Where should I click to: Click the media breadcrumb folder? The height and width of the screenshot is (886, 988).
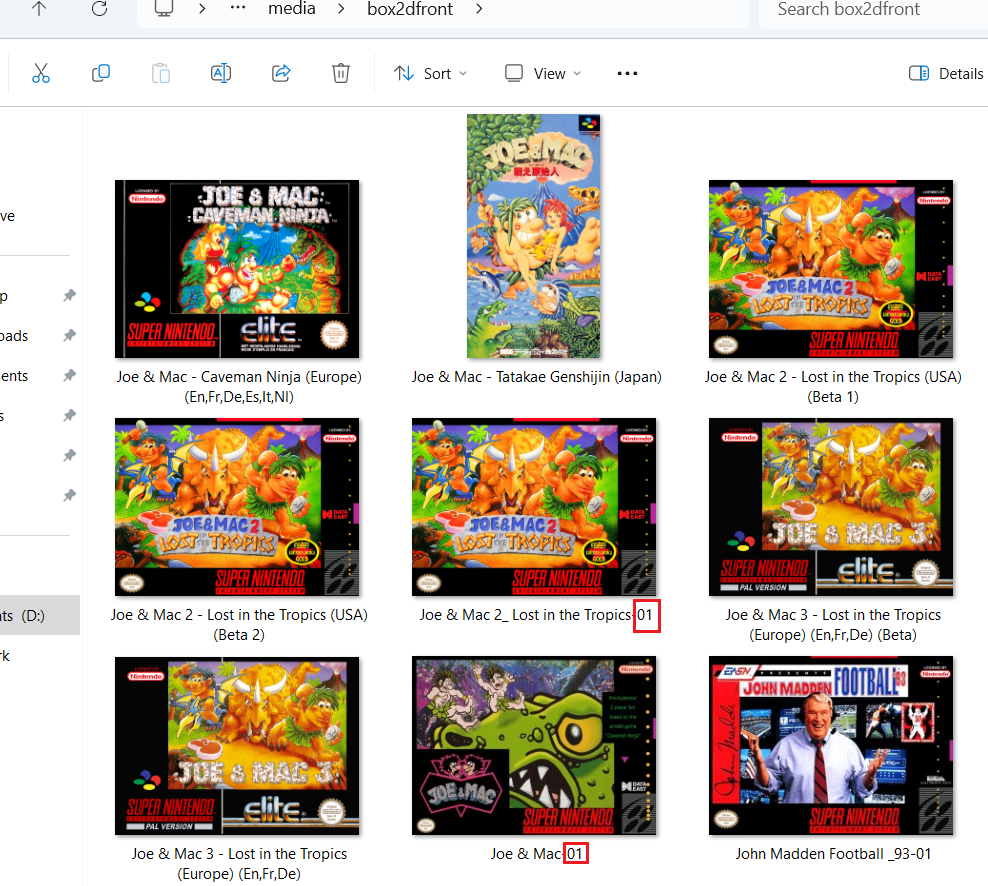tap(292, 9)
